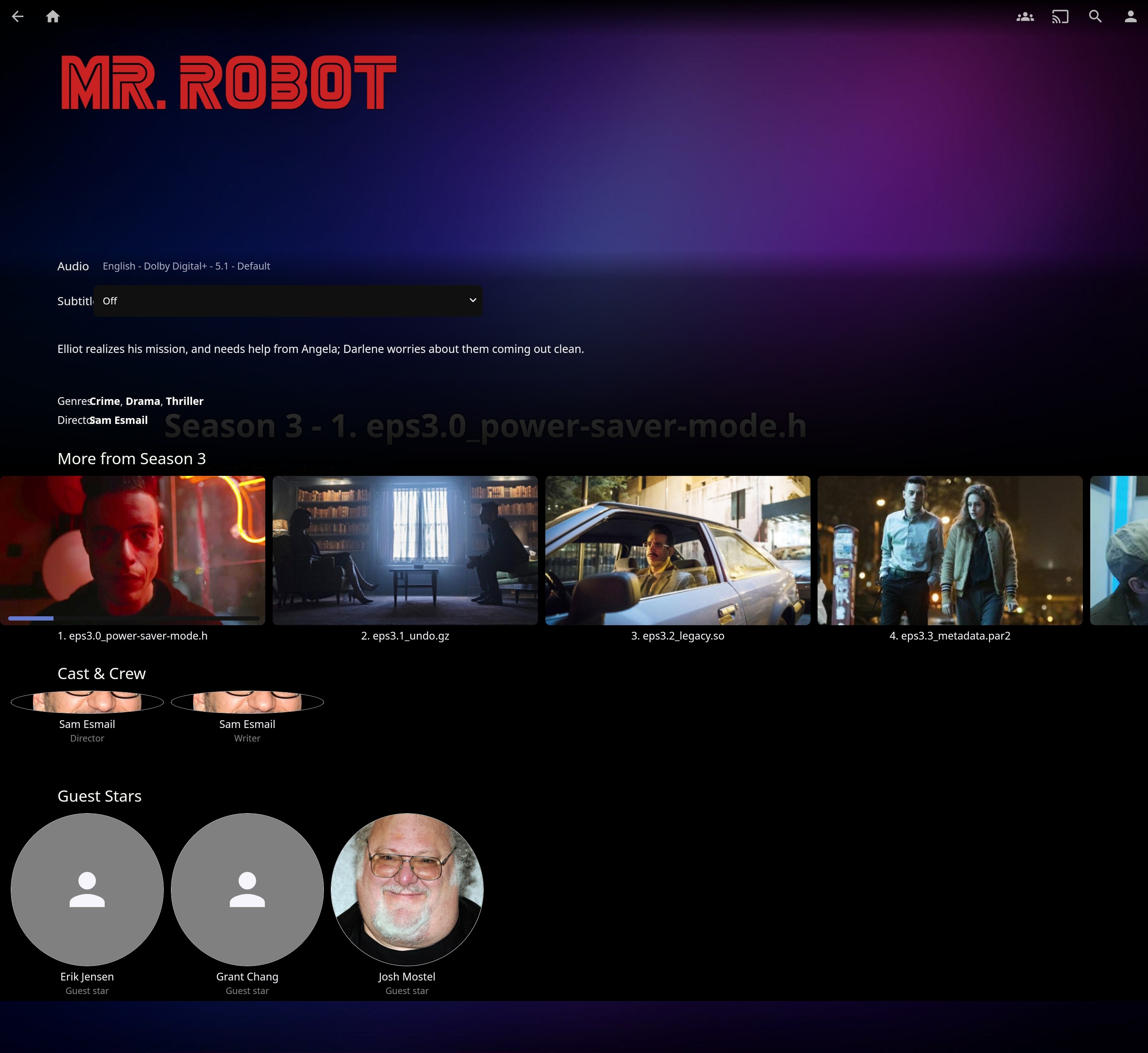This screenshot has width=1148, height=1053.
Task: Open Erik Jensen placeholder avatar
Action: pyautogui.click(x=87, y=889)
